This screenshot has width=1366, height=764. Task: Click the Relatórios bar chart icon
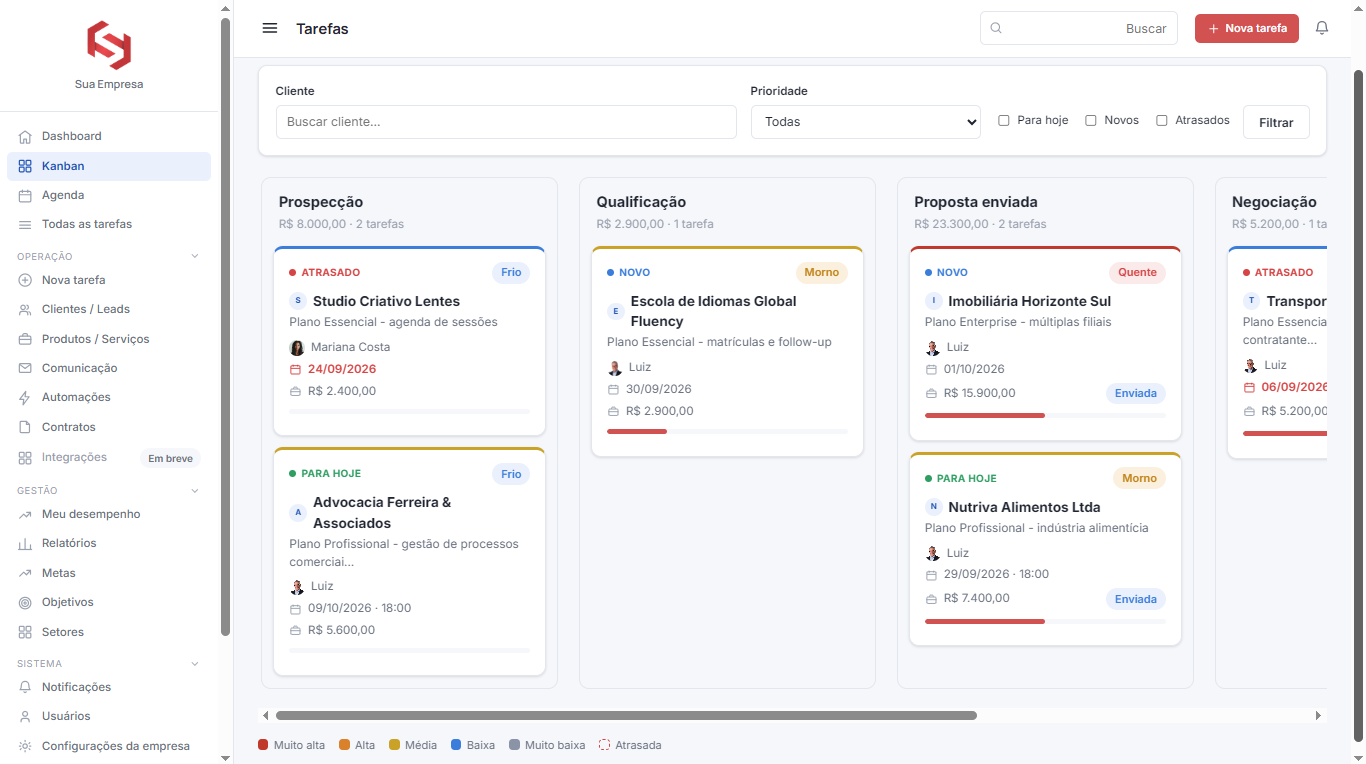click(25, 543)
